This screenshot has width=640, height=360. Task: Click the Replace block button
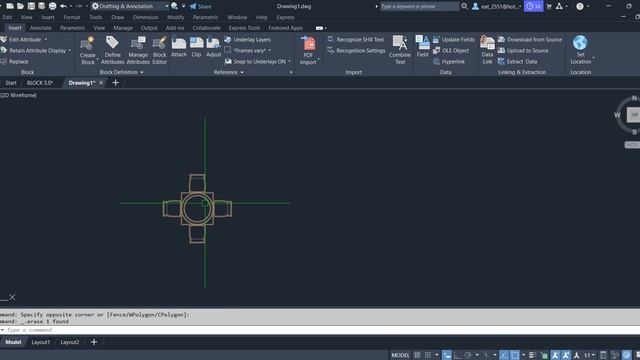coord(15,62)
